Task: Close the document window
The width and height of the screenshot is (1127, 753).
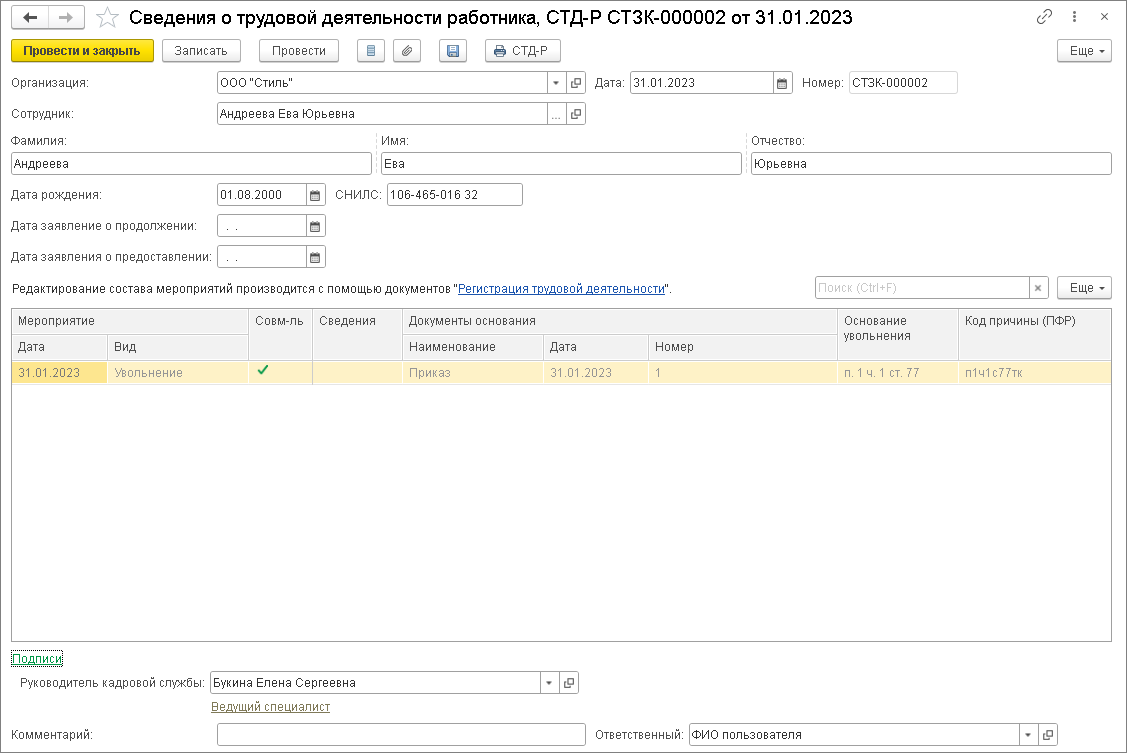Action: pyautogui.click(x=1105, y=17)
